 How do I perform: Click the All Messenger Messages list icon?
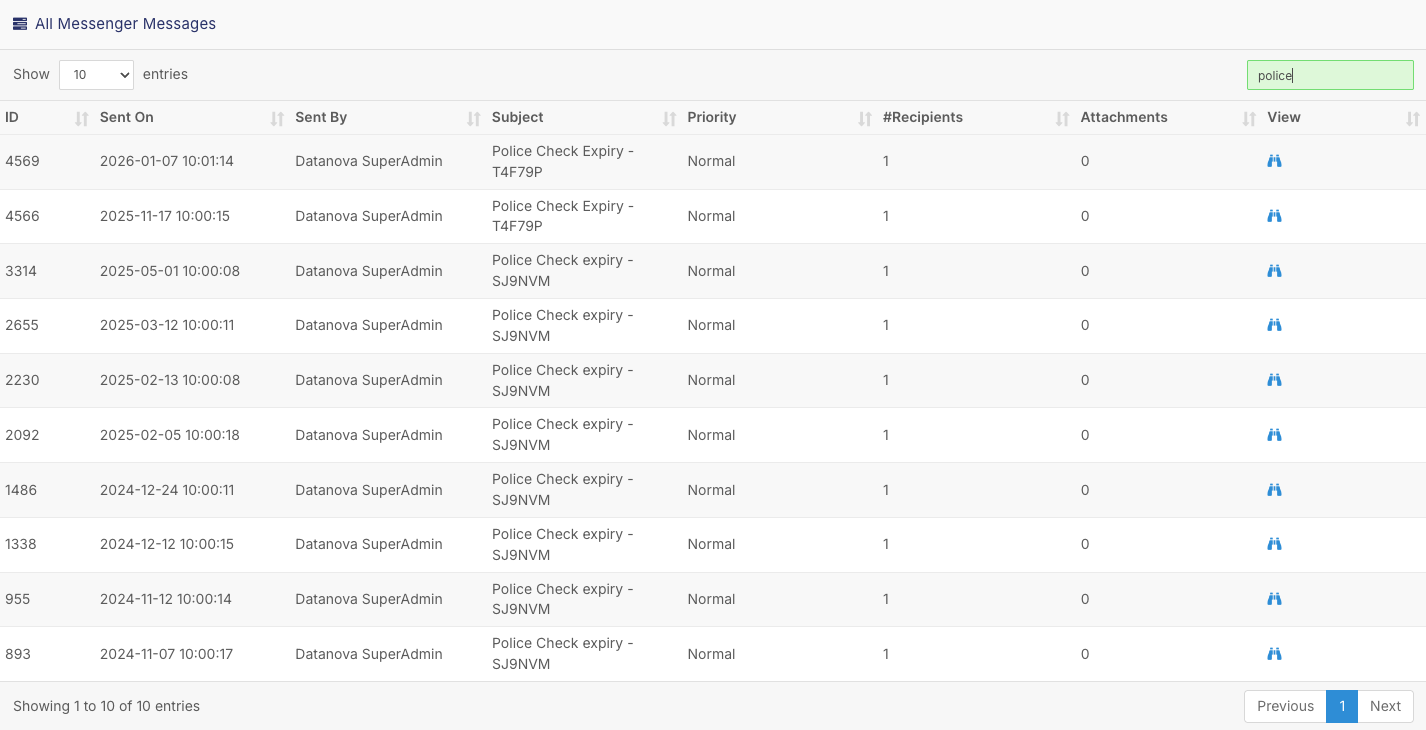pyautogui.click(x=20, y=24)
